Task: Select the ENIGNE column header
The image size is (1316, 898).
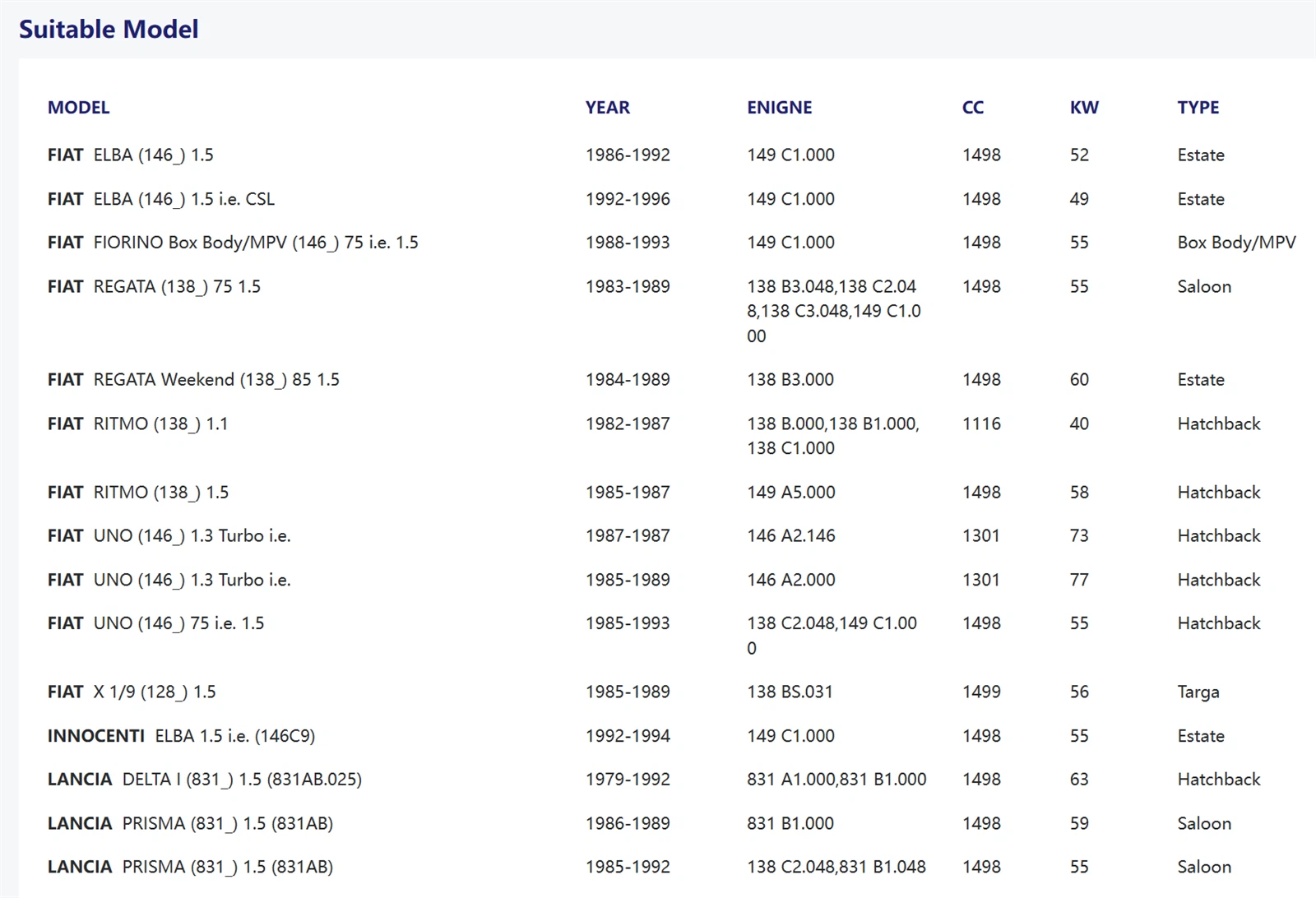Action: point(780,108)
